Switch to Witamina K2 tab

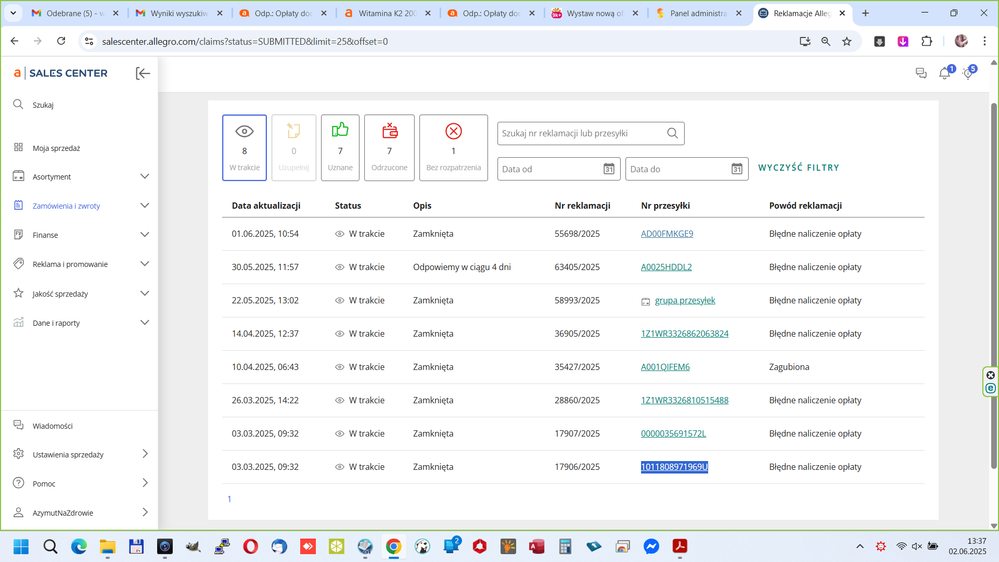(387, 13)
